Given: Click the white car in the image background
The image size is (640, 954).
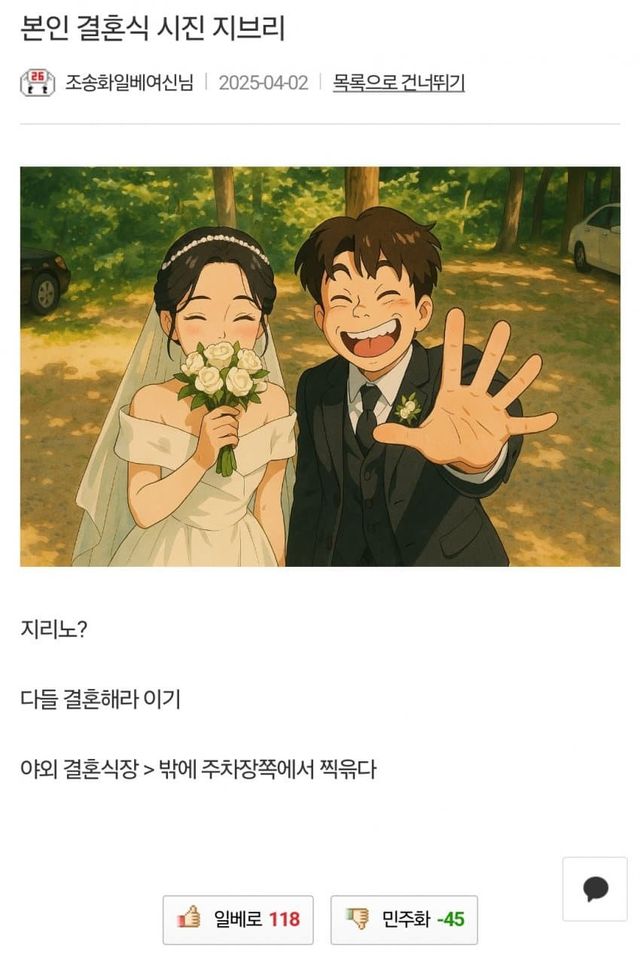Looking at the screenshot, I should tap(595, 237).
